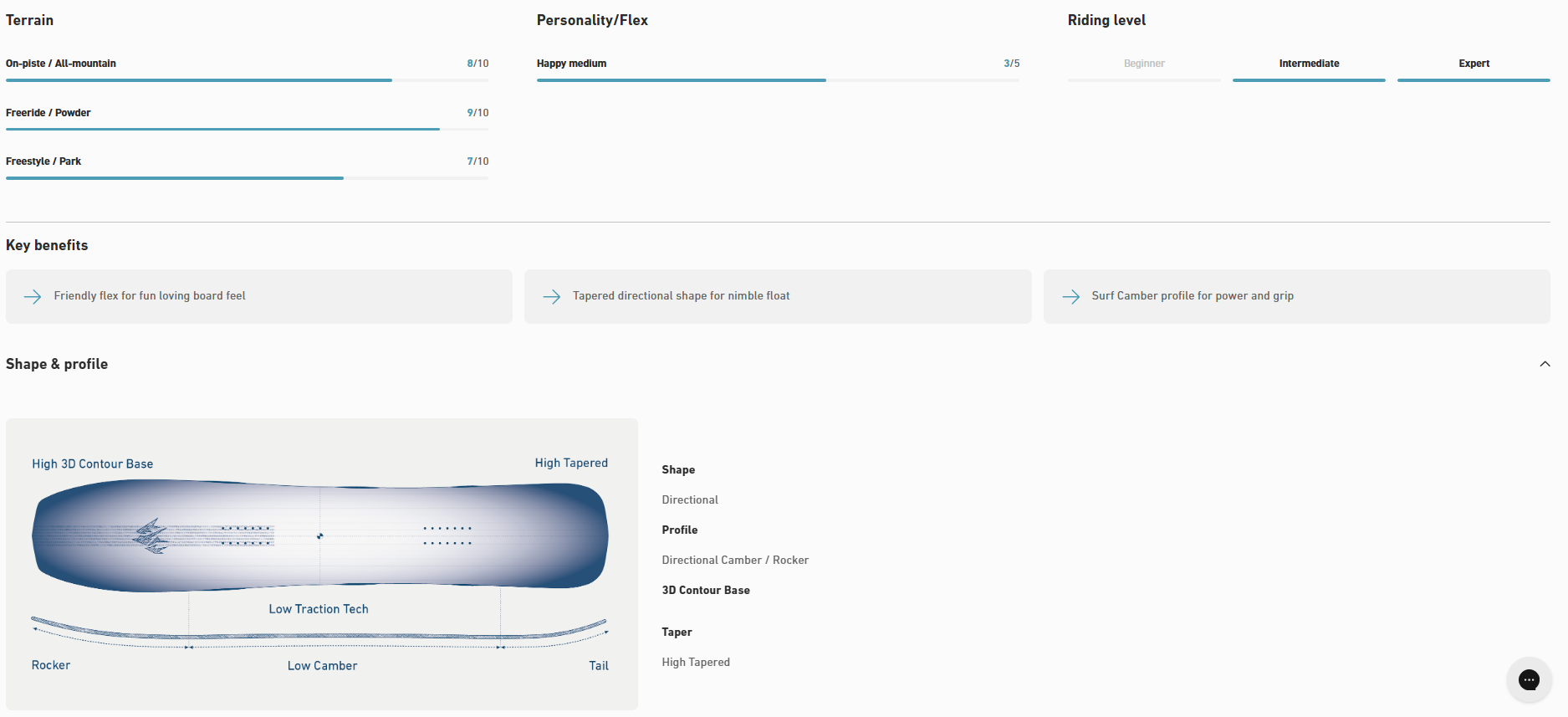Click the Low Camber side profile label
Screen dimensions: 1568x717
pyautogui.click(x=322, y=666)
